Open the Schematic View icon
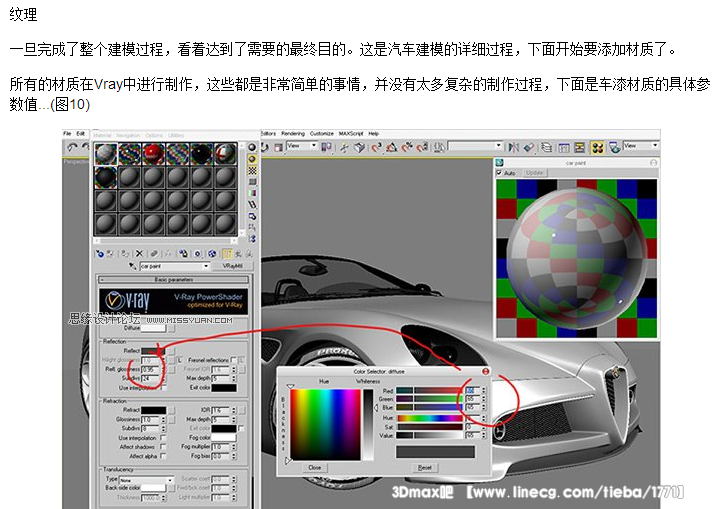 [579, 147]
